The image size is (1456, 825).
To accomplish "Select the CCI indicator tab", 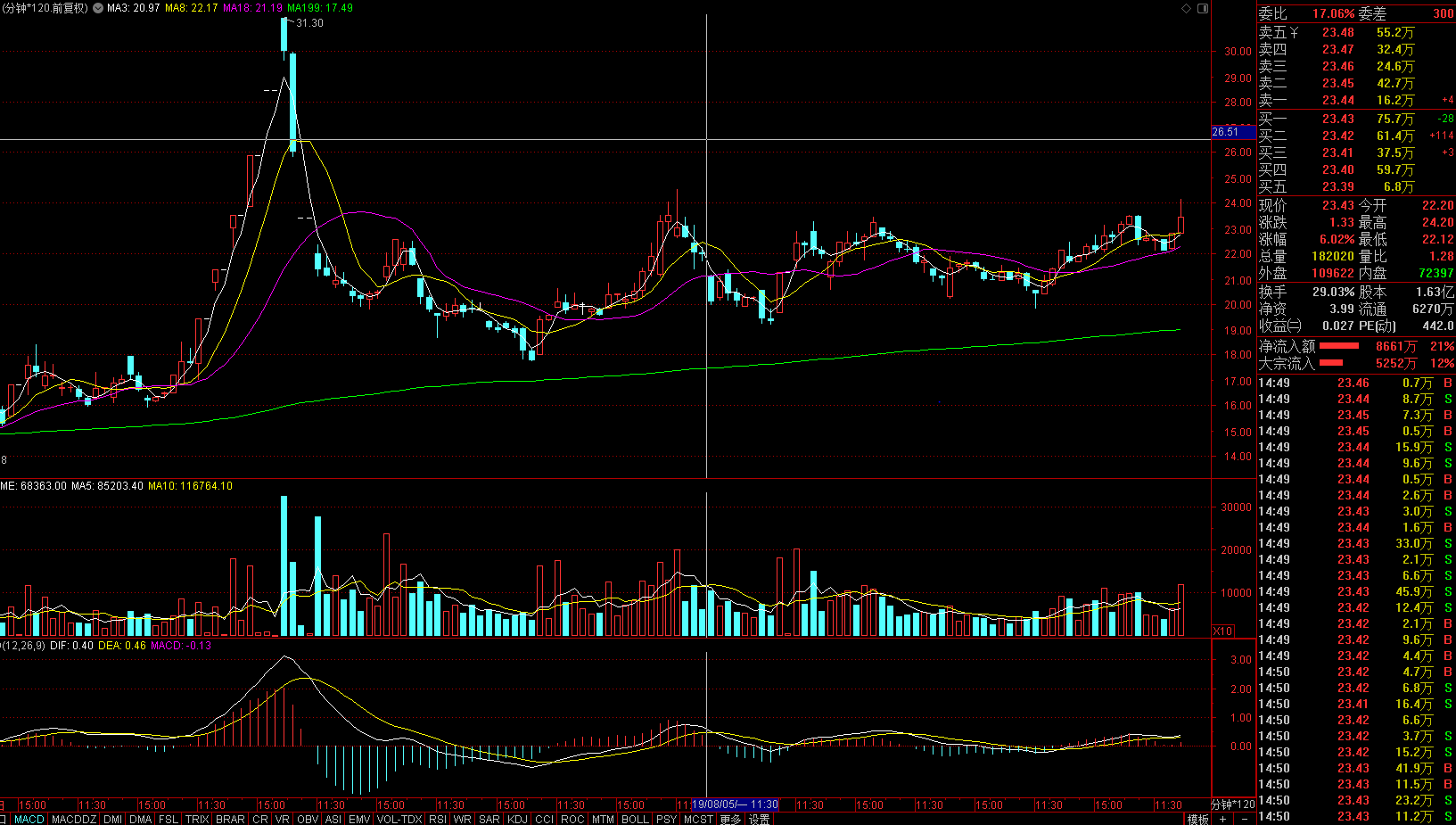I will click(544, 819).
